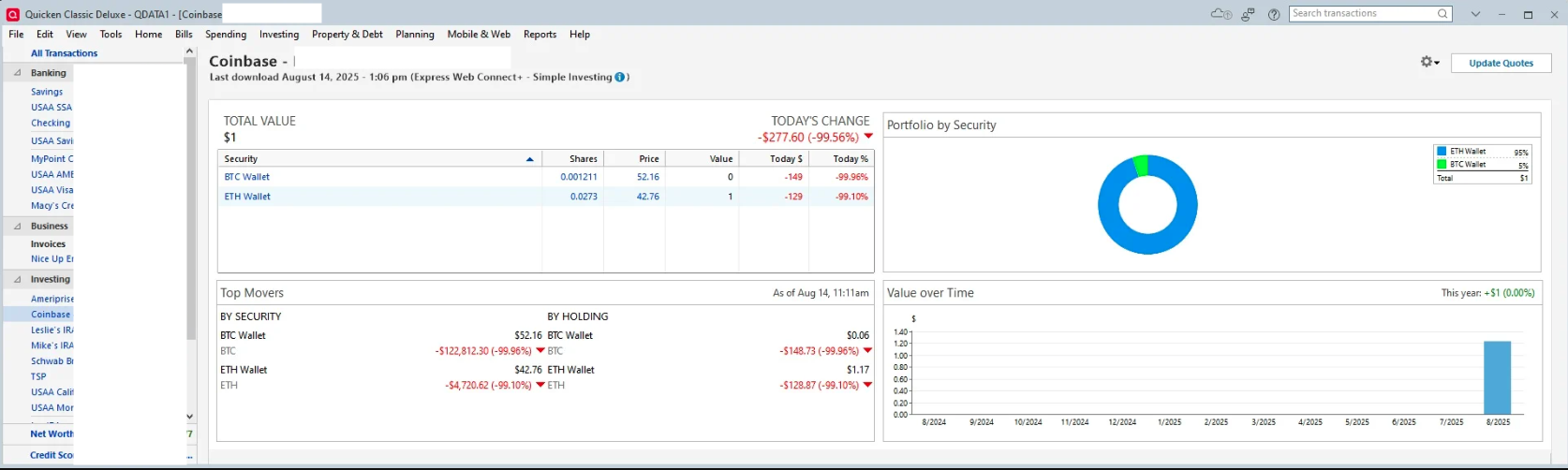Collapse the Business section in sidebar
Image resolution: width=1568 pixels, height=470 pixels.
click(17, 226)
